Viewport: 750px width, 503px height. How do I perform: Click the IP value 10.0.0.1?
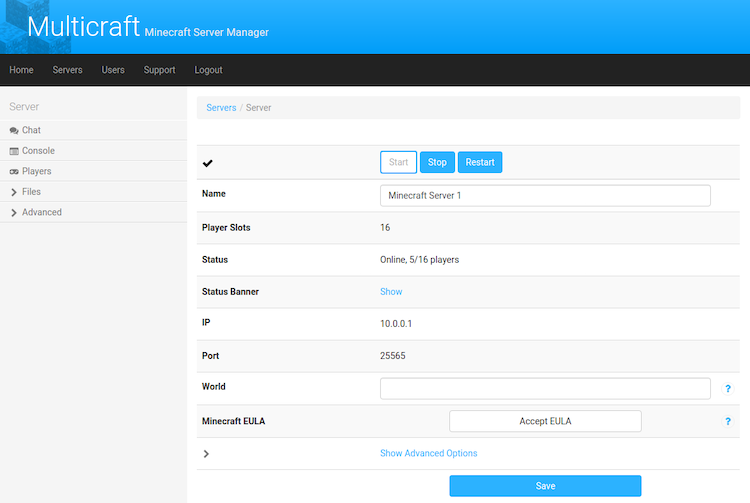pyautogui.click(x=396, y=324)
